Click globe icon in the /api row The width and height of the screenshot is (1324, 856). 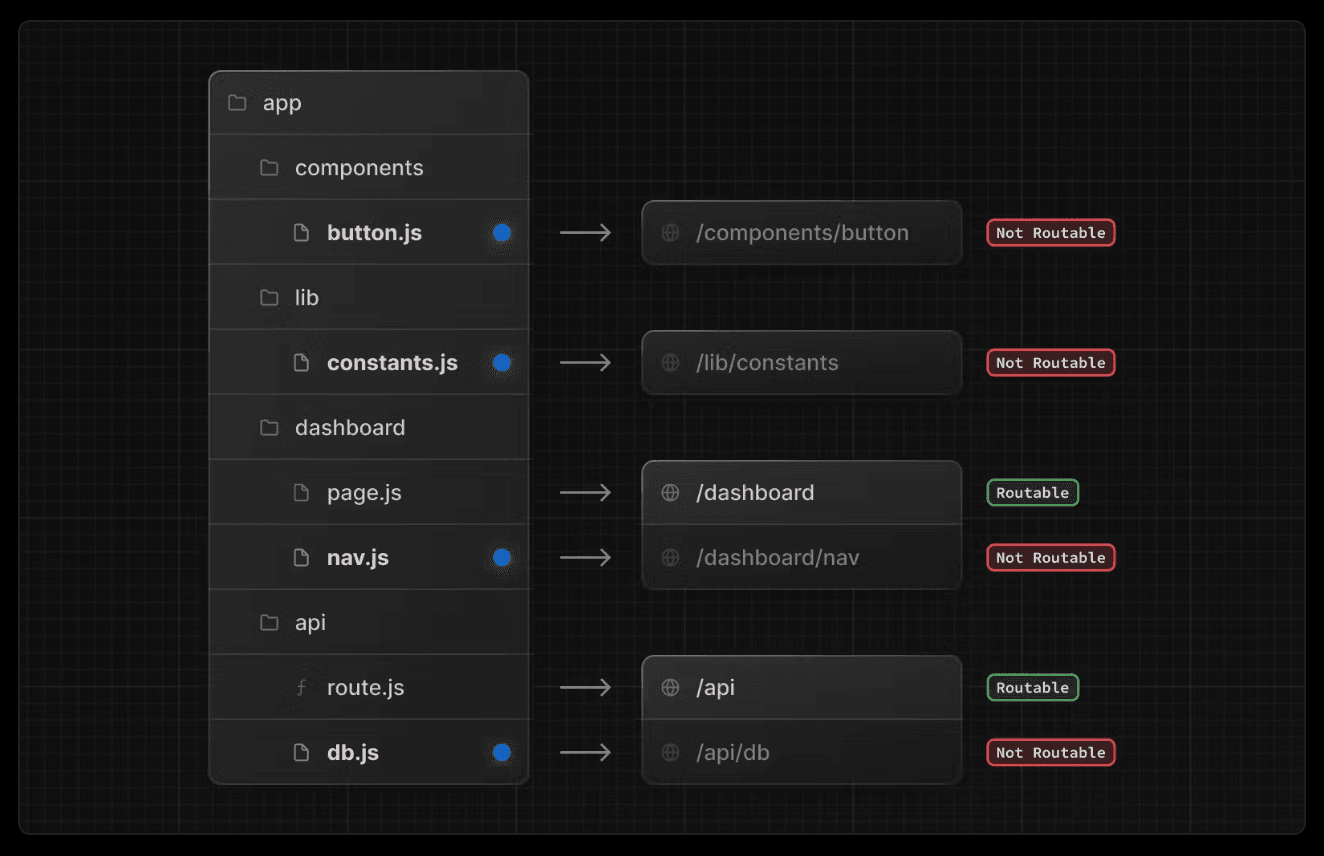click(671, 688)
